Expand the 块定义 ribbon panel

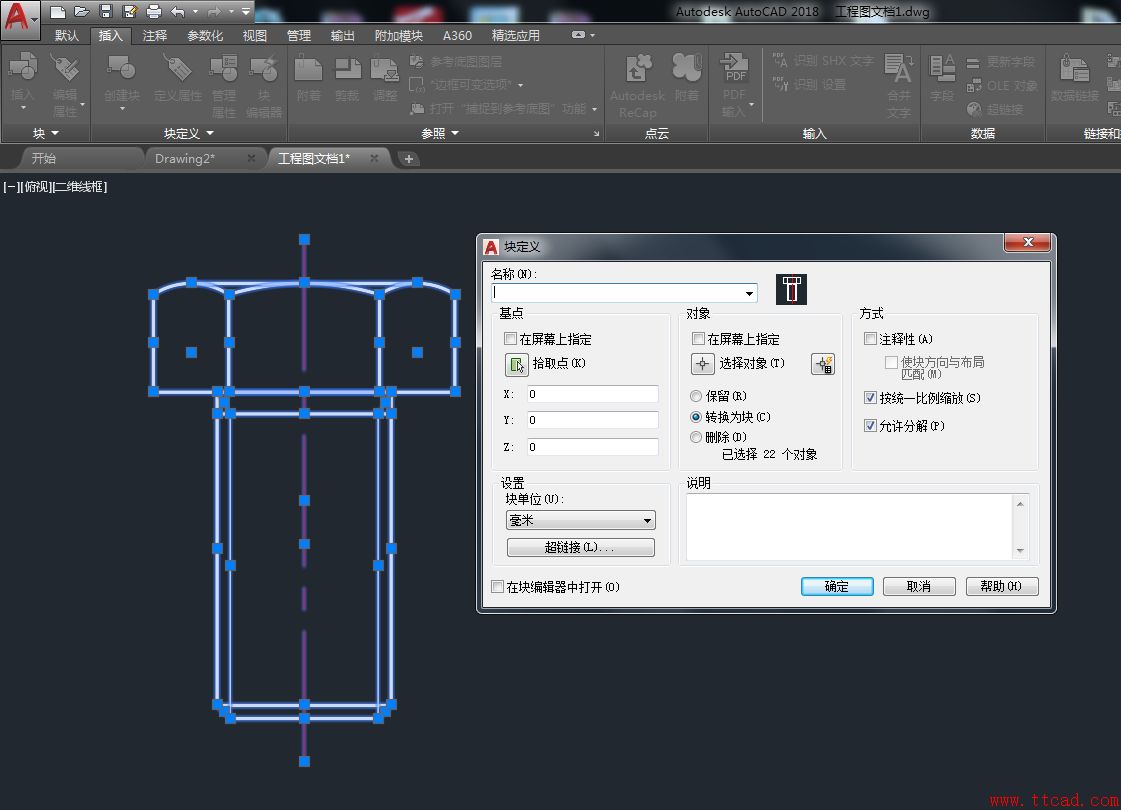[189, 133]
